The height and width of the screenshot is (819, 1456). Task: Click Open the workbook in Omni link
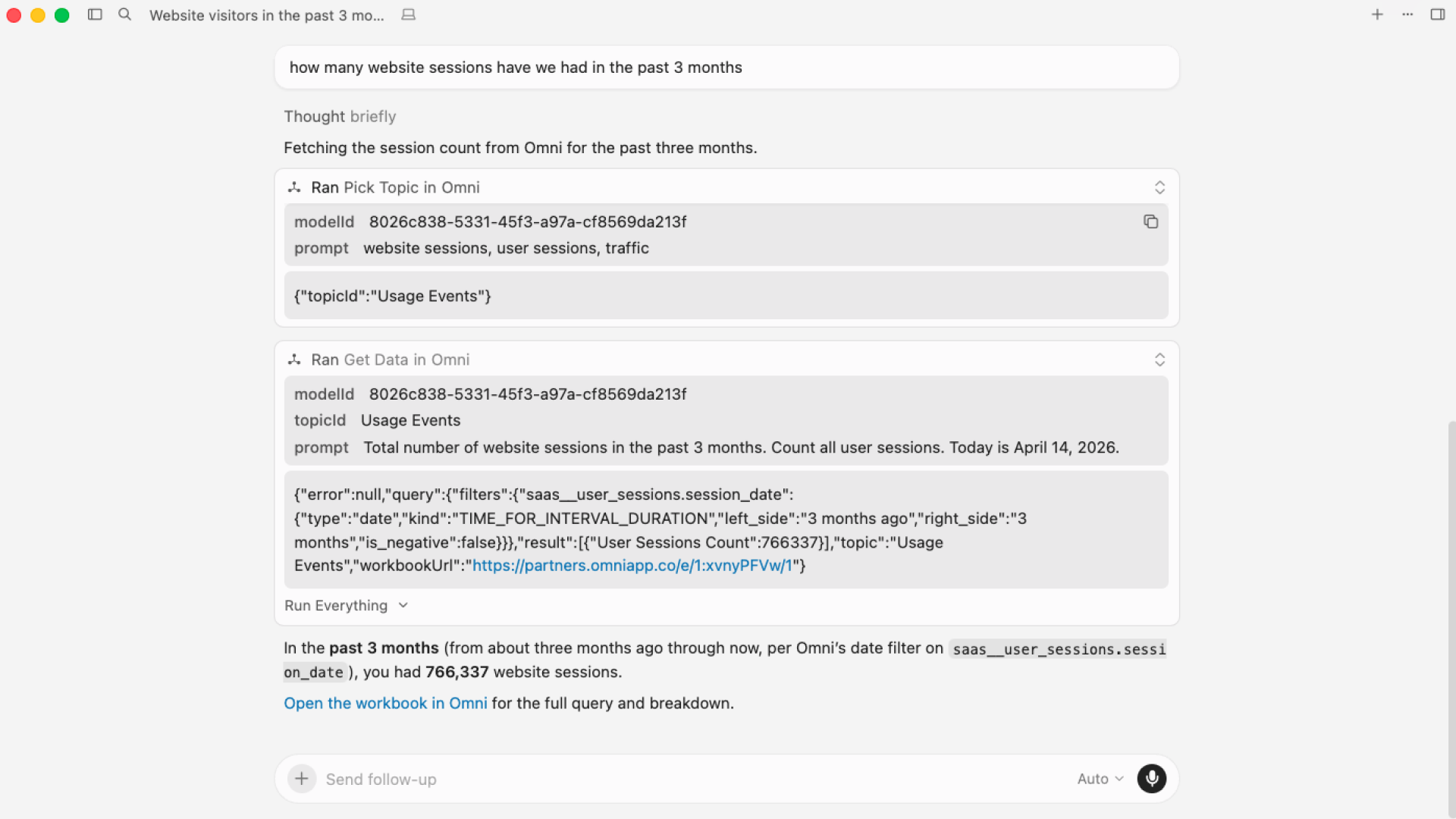coord(385,703)
